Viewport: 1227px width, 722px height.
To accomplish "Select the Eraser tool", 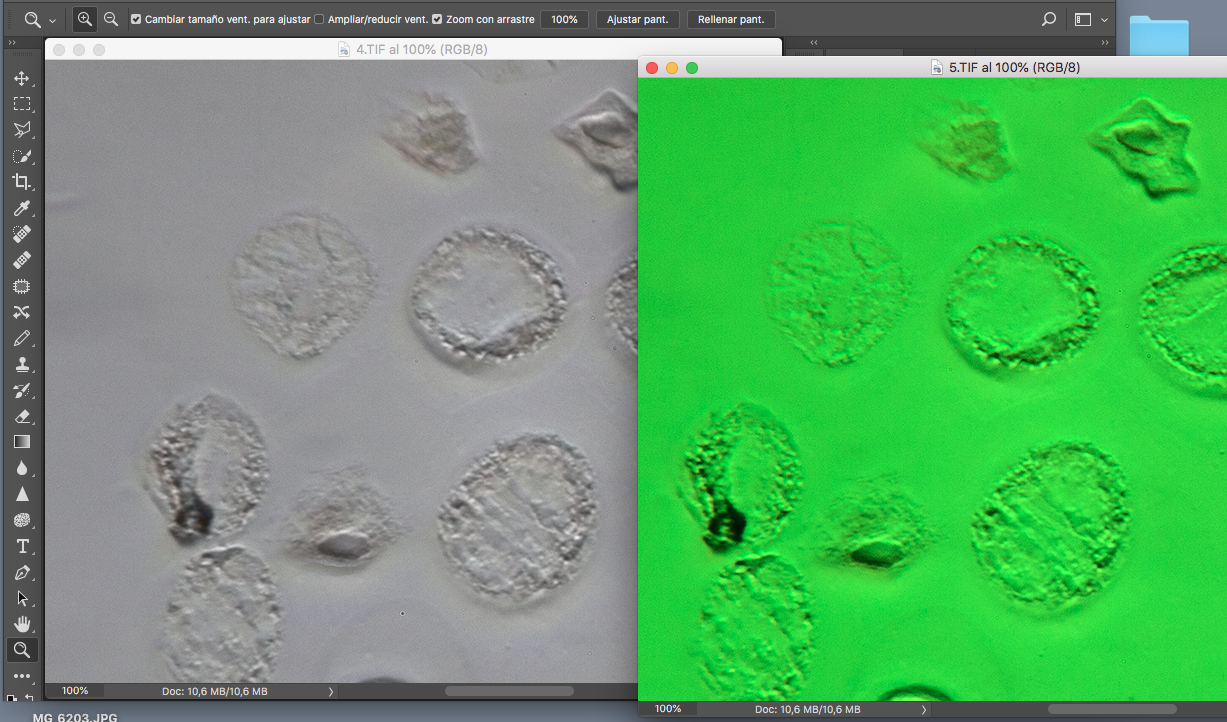I will click(x=22, y=416).
